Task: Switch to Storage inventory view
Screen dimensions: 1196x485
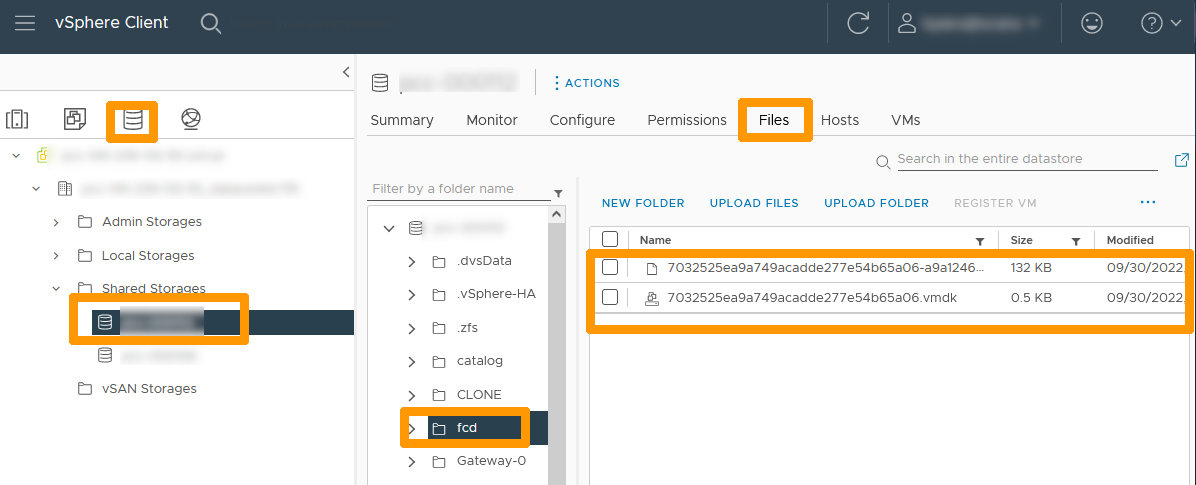Action: click(x=133, y=120)
